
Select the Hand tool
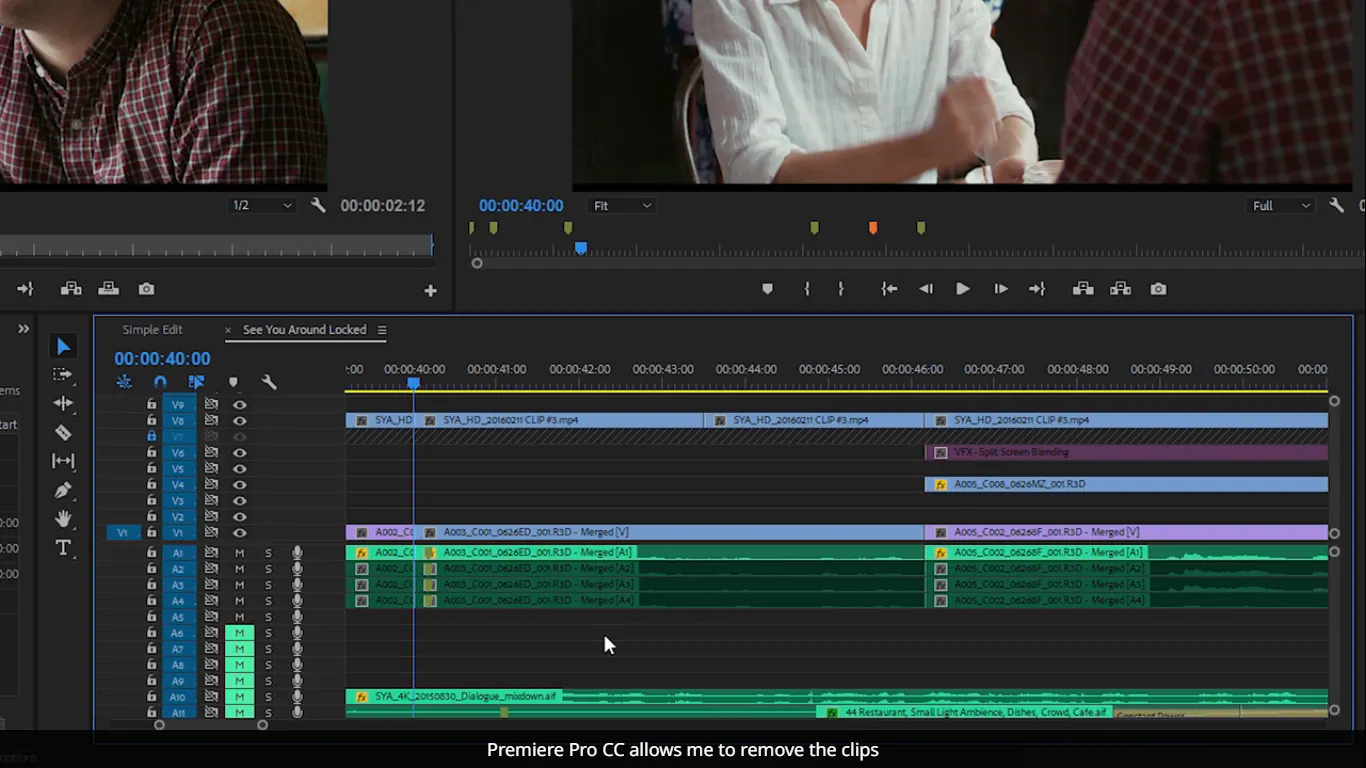[63, 518]
